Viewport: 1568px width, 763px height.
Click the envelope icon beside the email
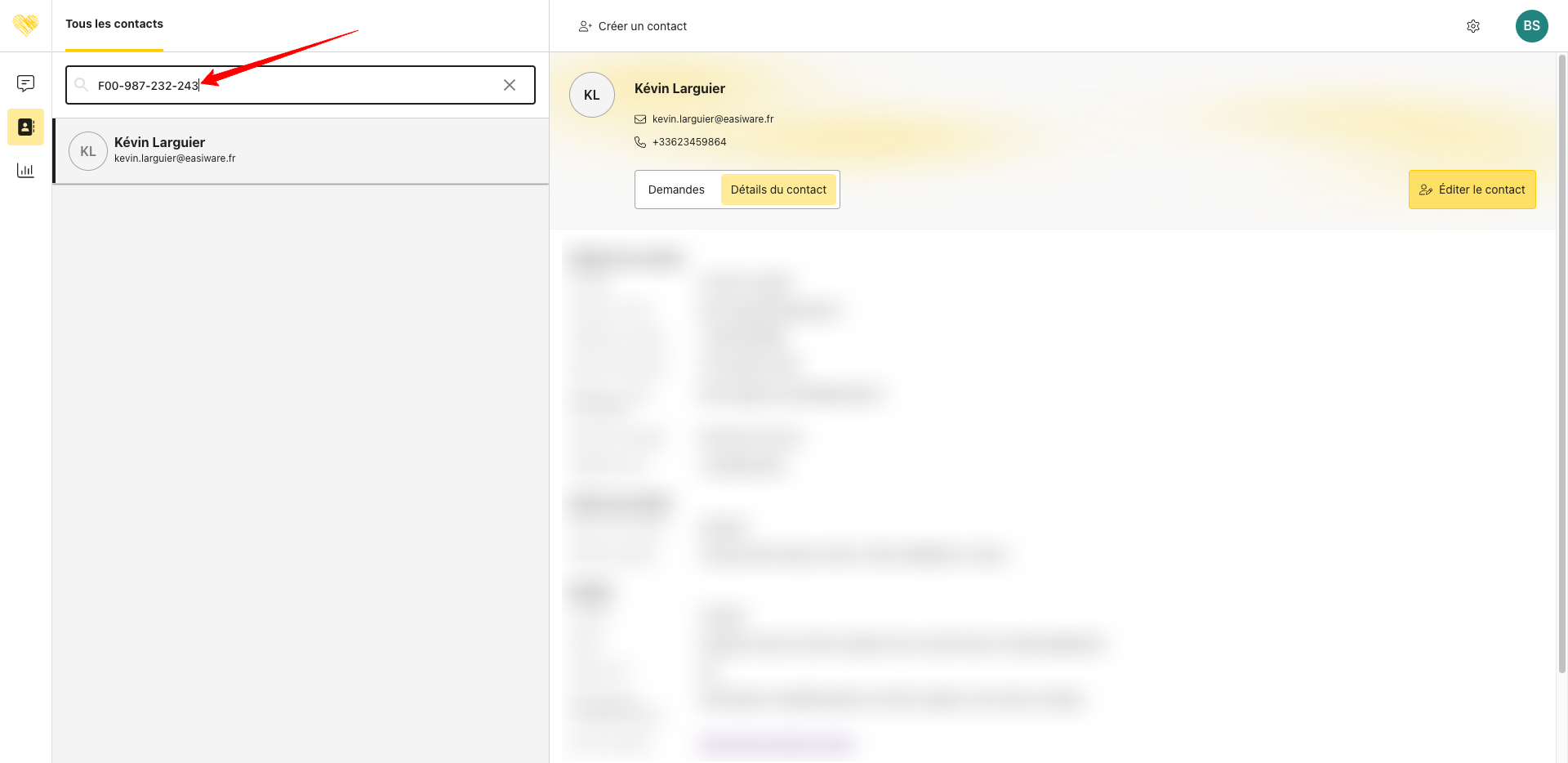[x=640, y=119]
